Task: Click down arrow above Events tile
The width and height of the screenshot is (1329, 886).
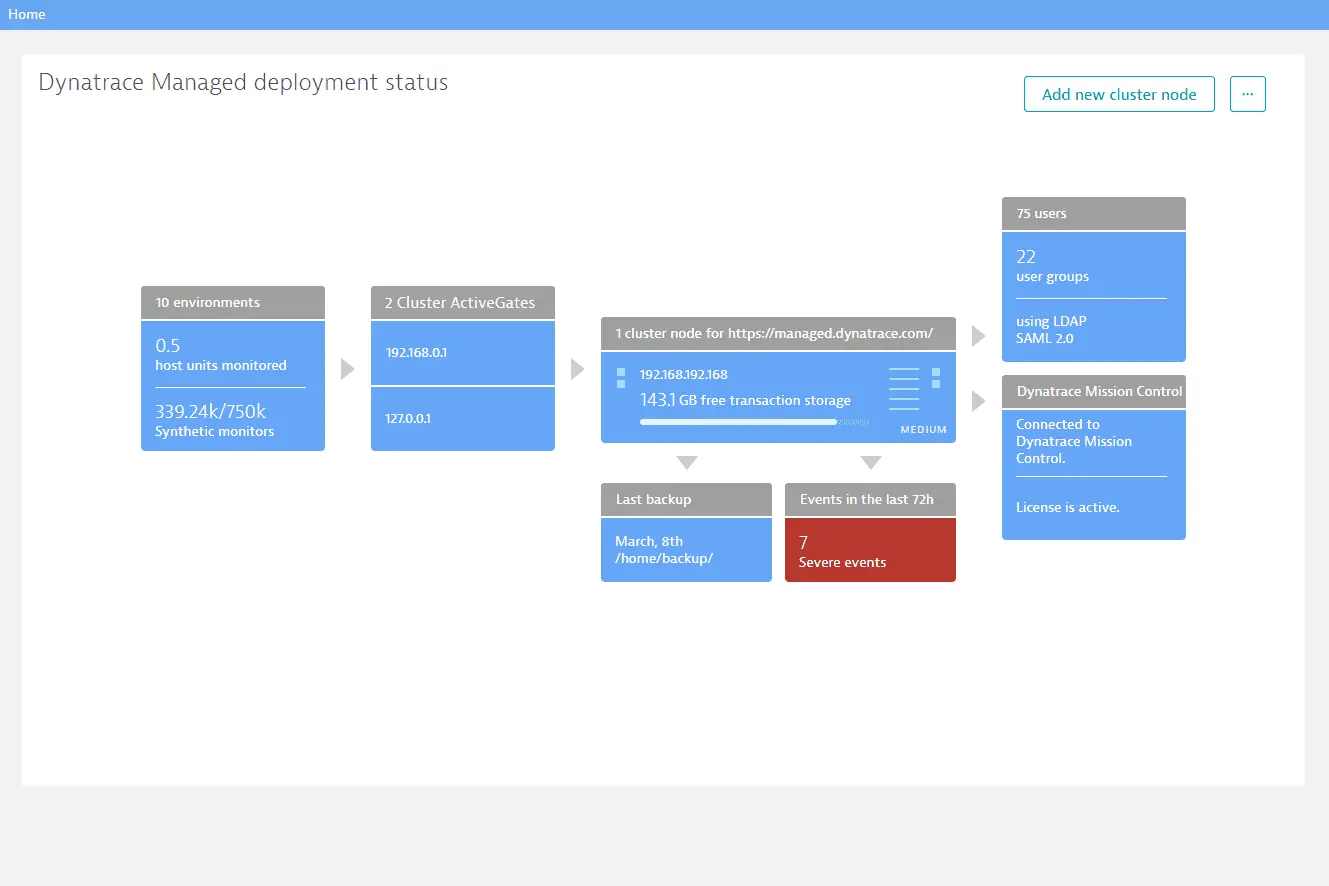Action: click(870, 463)
